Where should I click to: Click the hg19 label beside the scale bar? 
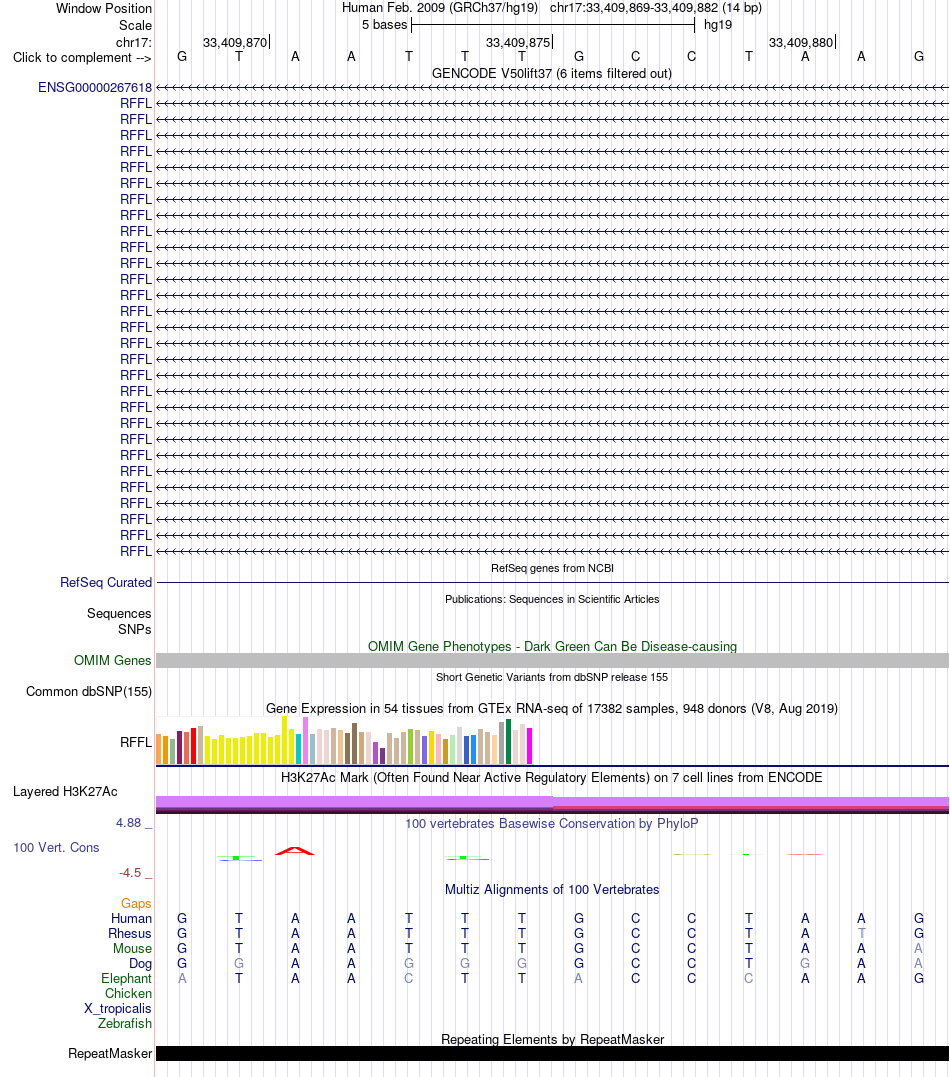tap(718, 25)
